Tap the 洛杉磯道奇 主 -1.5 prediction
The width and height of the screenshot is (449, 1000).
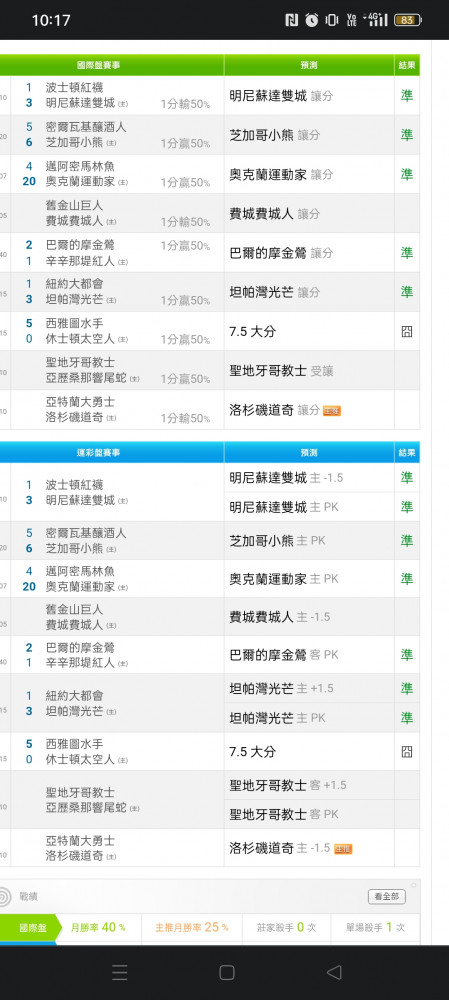click(280, 848)
